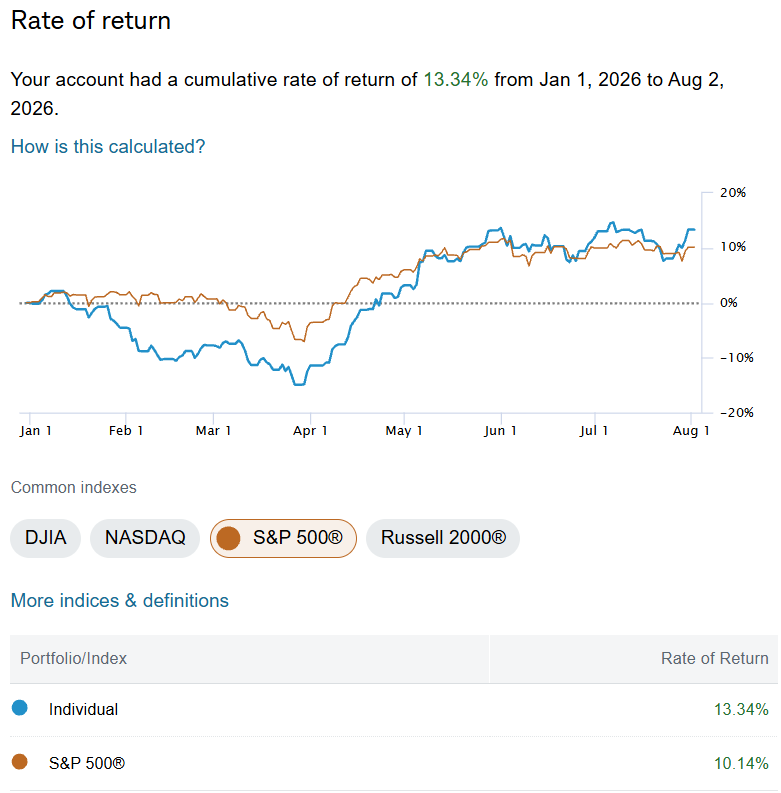The width and height of the screenshot is (781, 793).
Task: Click the 10.14% S&P 500® return value
Action: (x=741, y=763)
